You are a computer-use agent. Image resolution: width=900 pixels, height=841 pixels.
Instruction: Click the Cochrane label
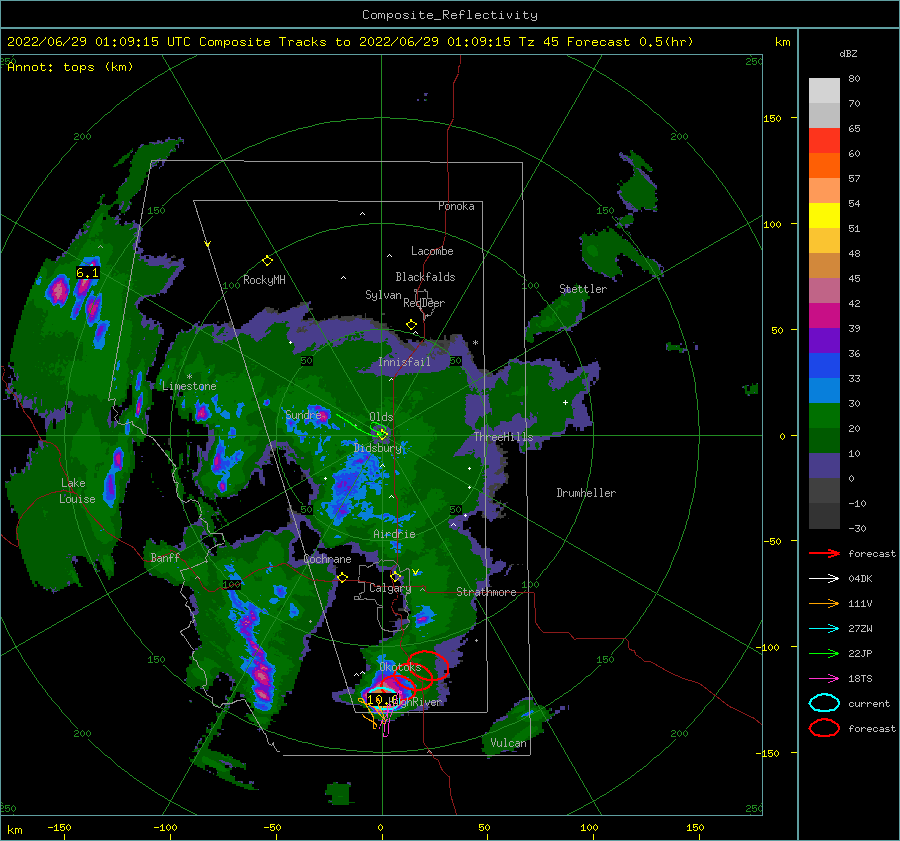[x=327, y=559]
